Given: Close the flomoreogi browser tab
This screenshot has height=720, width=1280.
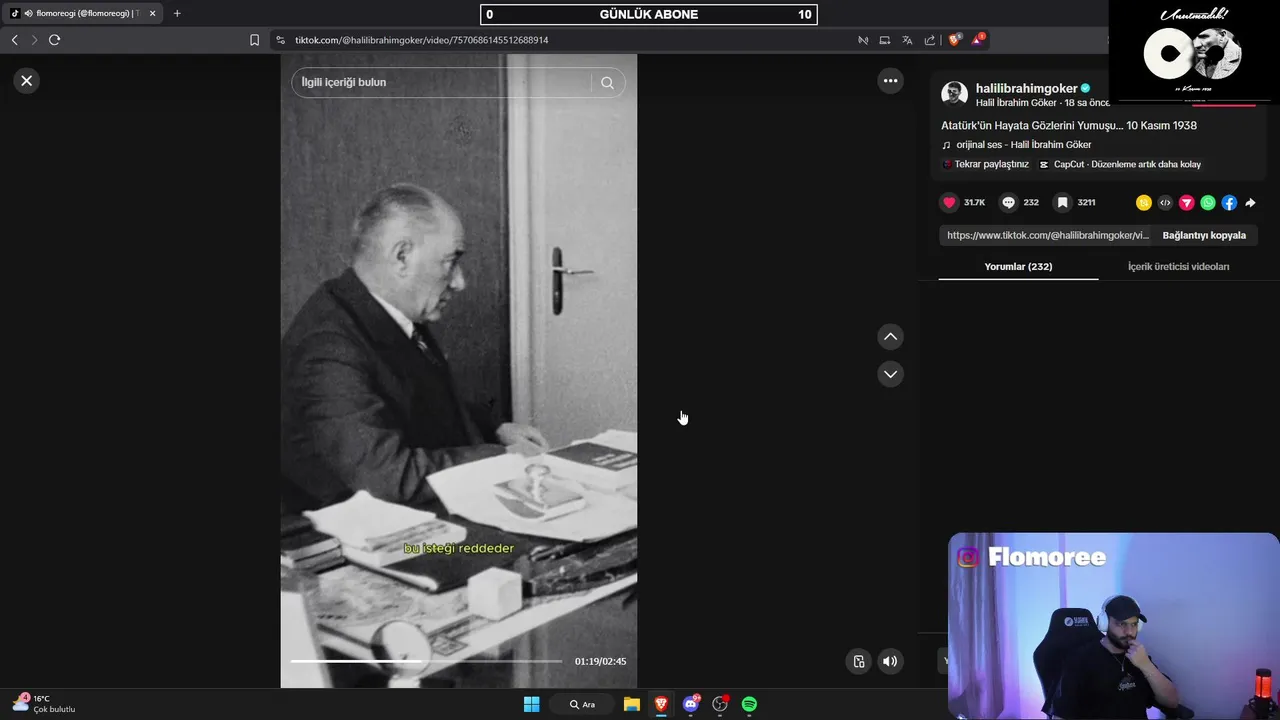Looking at the screenshot, I should click(x=152, y=14).
